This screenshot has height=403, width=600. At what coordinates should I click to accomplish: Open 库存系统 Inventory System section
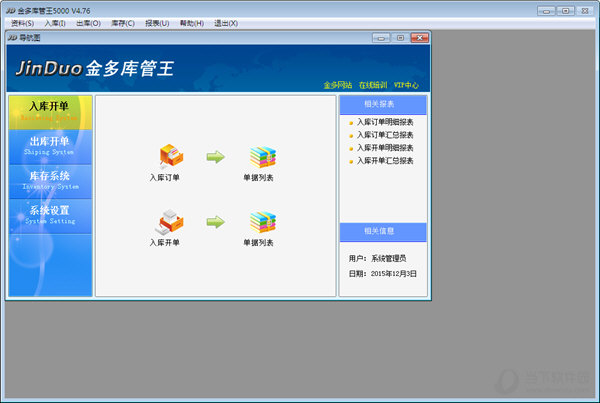point(50,180)
